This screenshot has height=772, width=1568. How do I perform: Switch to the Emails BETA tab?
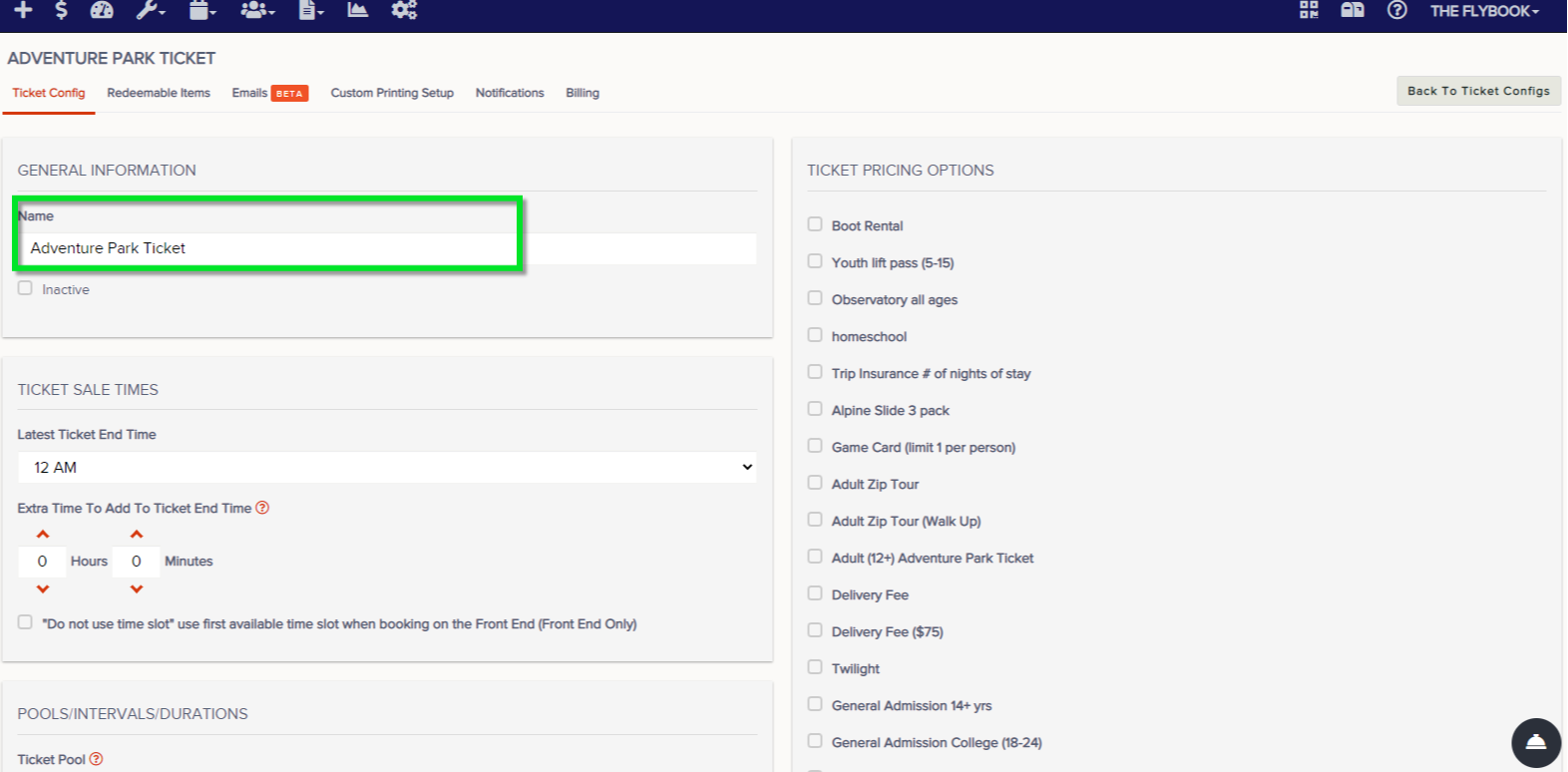point(269,93)
